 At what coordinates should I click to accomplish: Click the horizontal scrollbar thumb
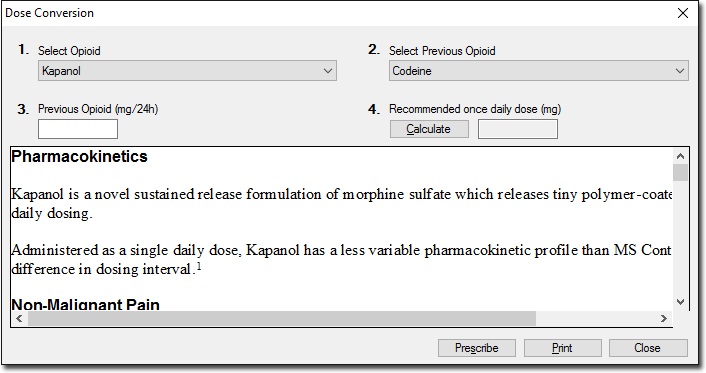click(x=282, y=318)
